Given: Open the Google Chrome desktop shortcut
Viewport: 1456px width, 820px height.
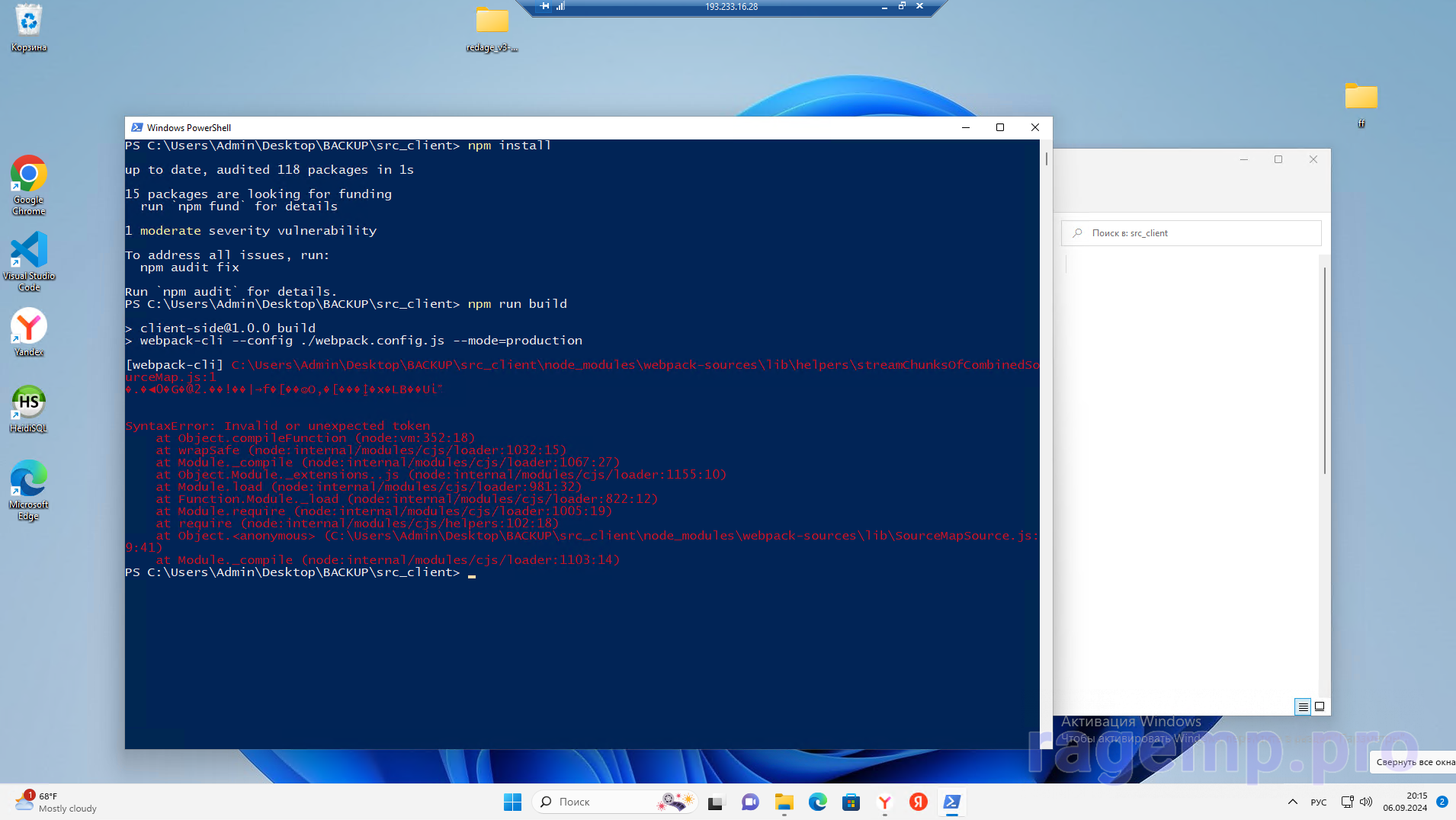Looking at the screenshot, I should (x=29, y=185).
